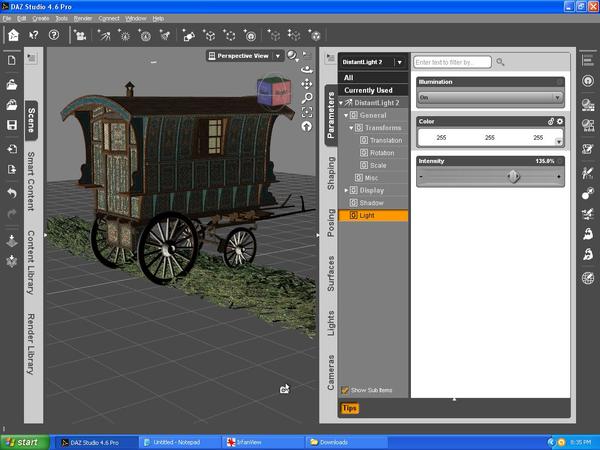Switch to Untitled - Notepad in taskbar
The width and height of the screenshot is (600, 450).
180,442
